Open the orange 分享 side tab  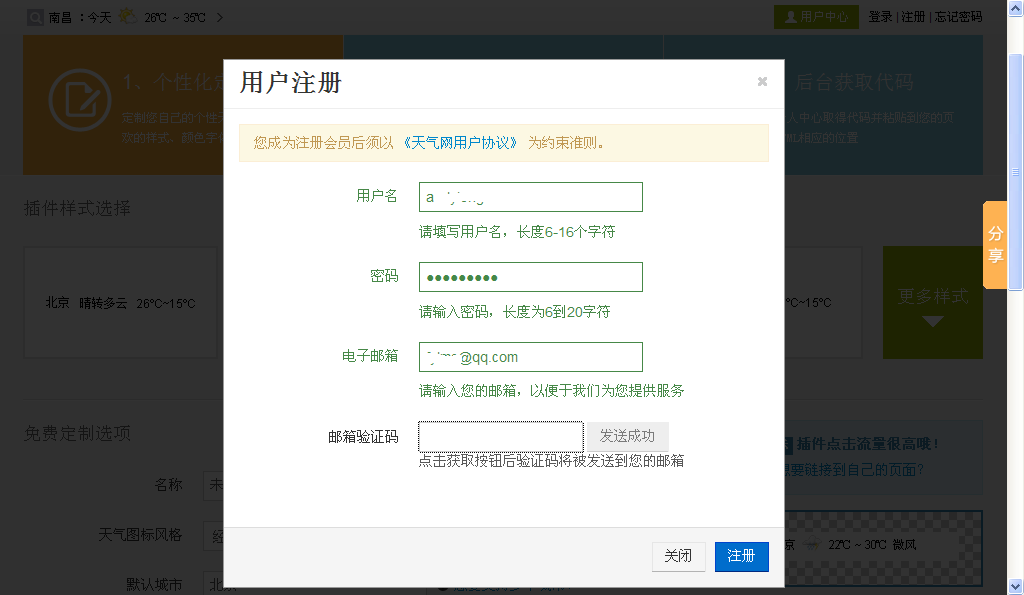click(x=995, y=244)
